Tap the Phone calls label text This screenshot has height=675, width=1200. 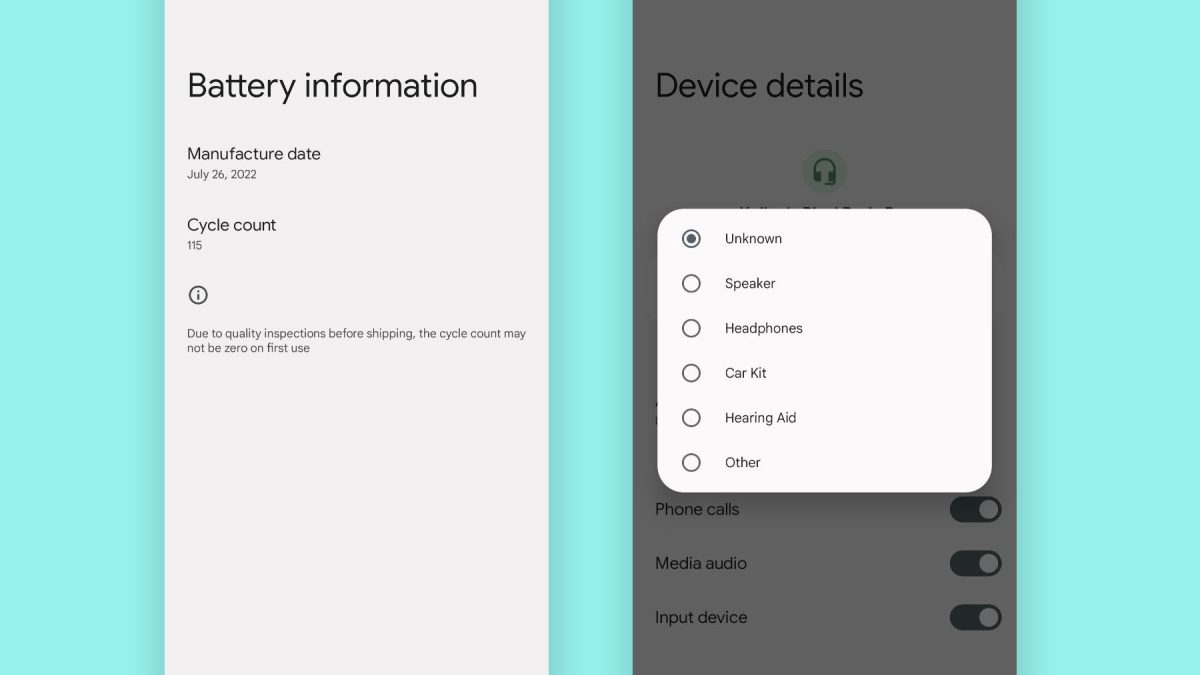pyautogui.click(x=697, y=510)
